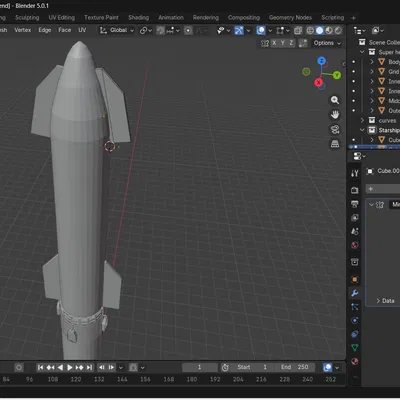
Task: Select the Scene Collection row
Action: pos(379,42)
